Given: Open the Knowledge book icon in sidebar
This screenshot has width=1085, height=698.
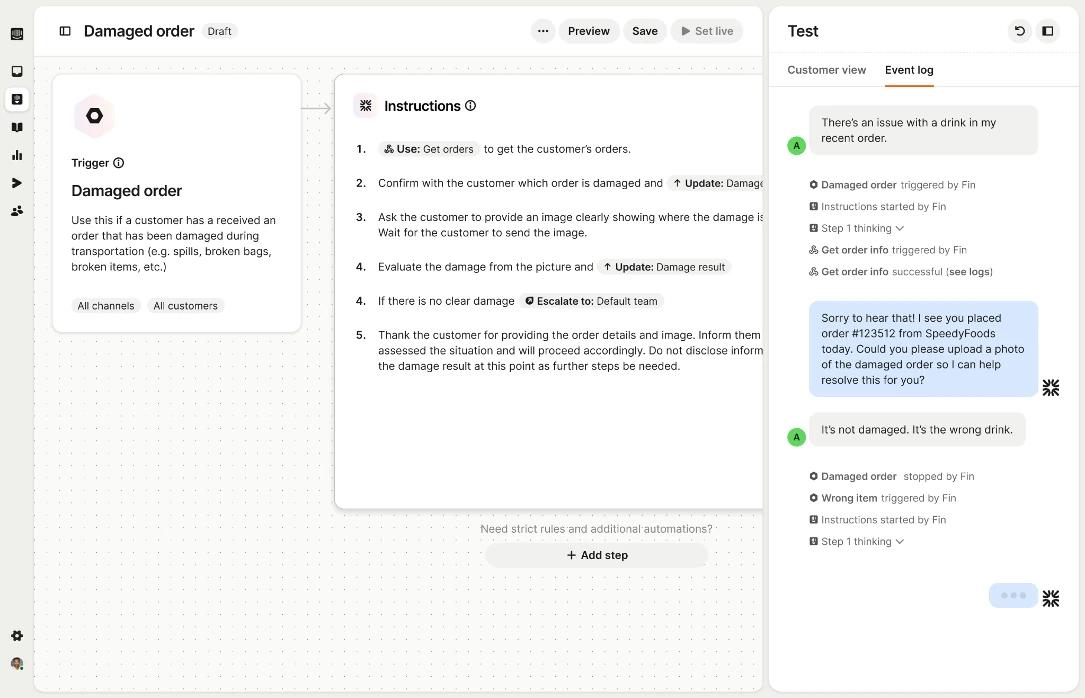Looking at the screenshot, I should click(x=17, y=127).
